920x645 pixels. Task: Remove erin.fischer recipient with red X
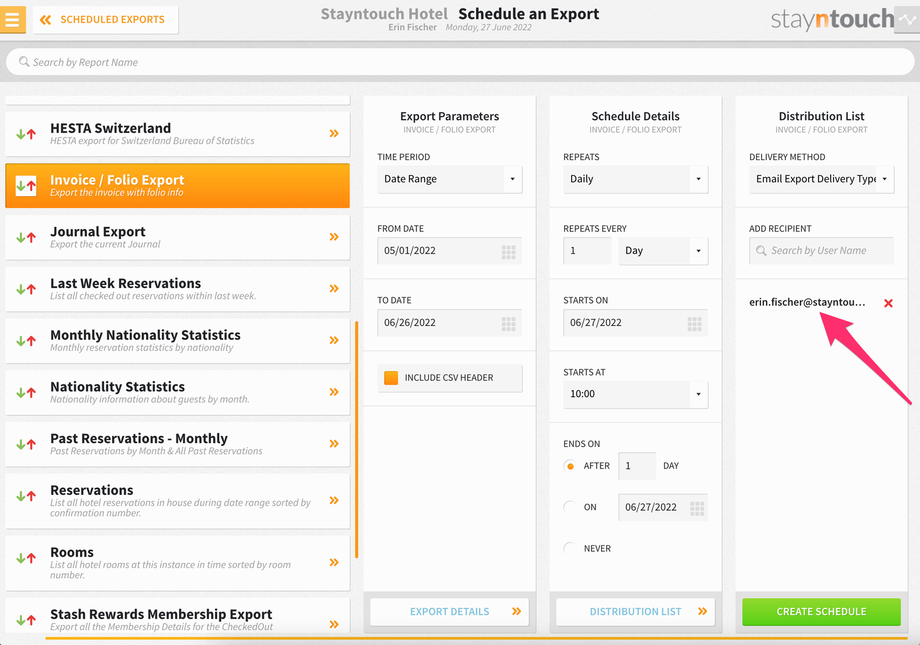coord(888,303)
